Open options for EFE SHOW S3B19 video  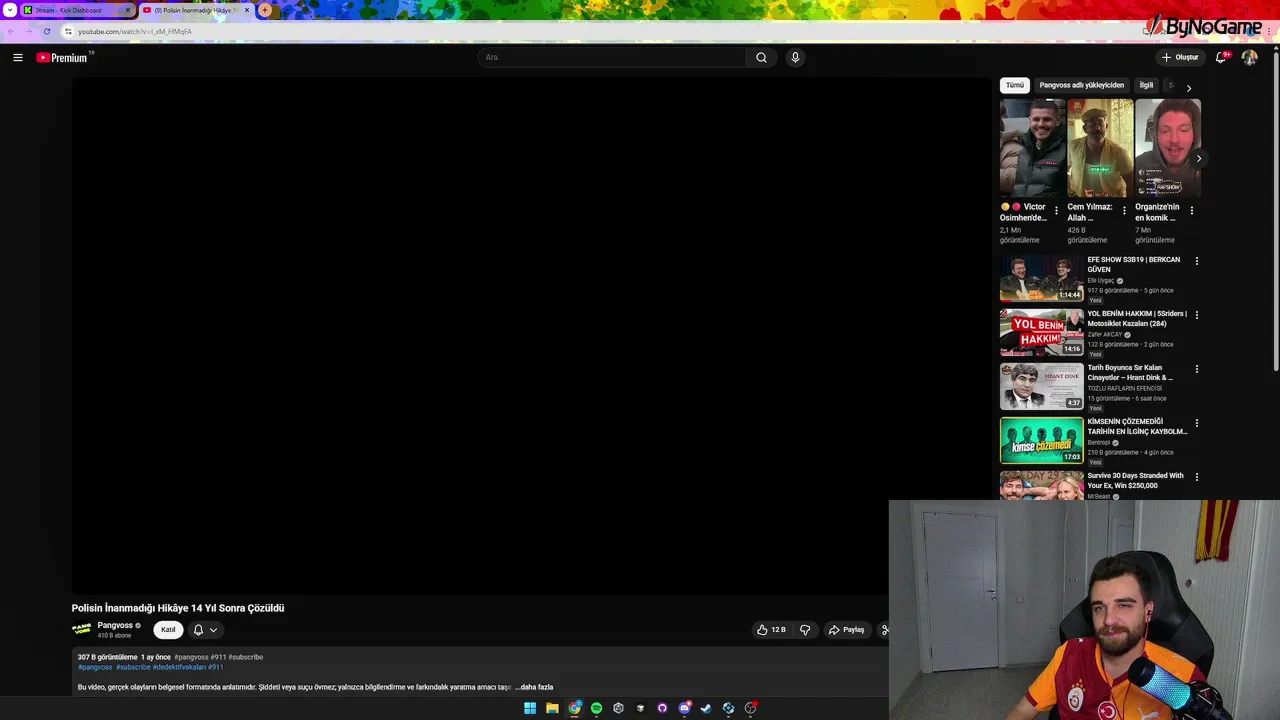(x=1196, y=261)
